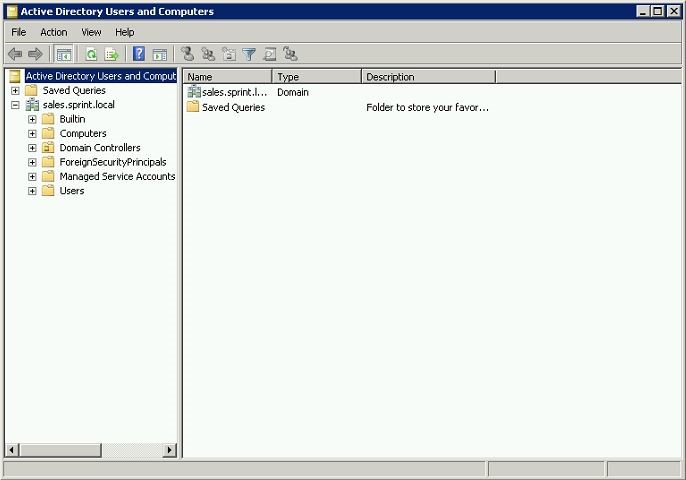Click the Add to group toolbar icon
The width and height of the screenshot is (686, 480).
click(x=290, y=54)
